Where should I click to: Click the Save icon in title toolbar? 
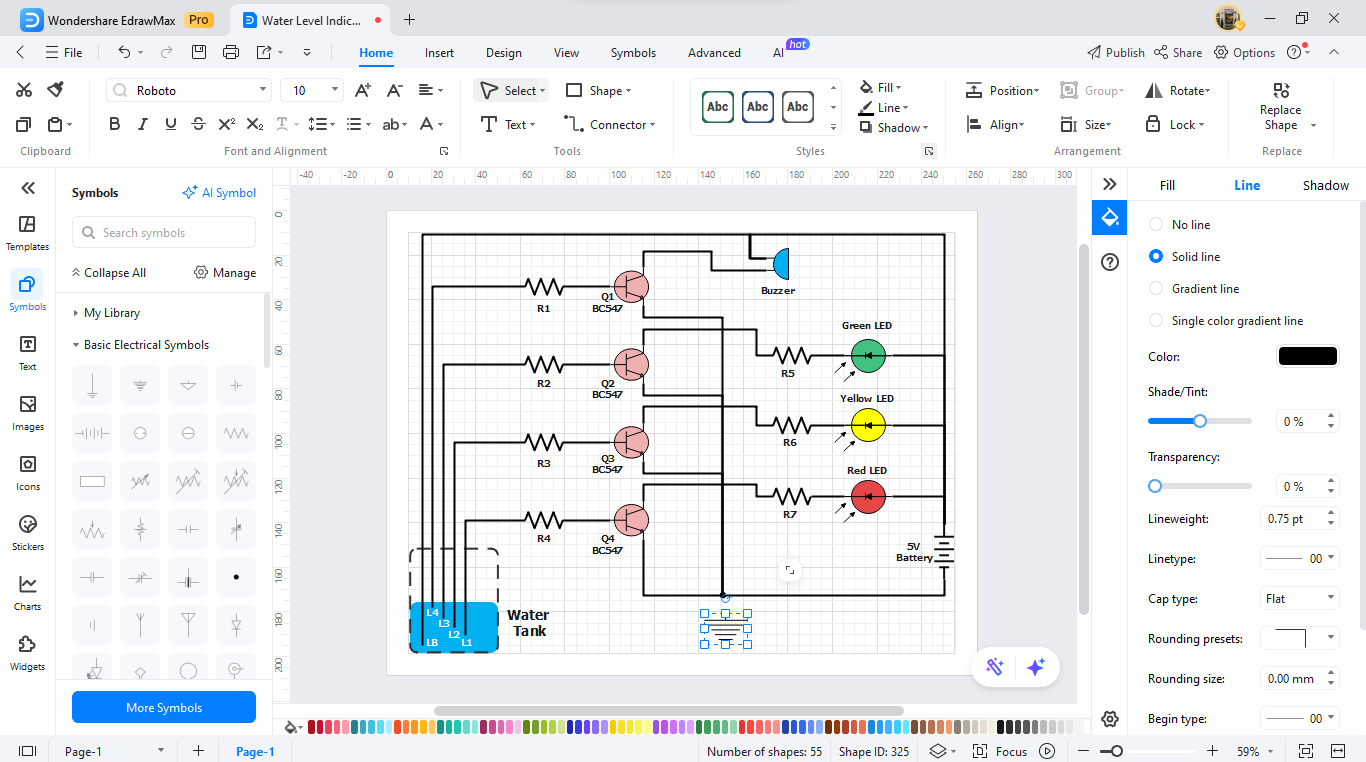[199, 52]
